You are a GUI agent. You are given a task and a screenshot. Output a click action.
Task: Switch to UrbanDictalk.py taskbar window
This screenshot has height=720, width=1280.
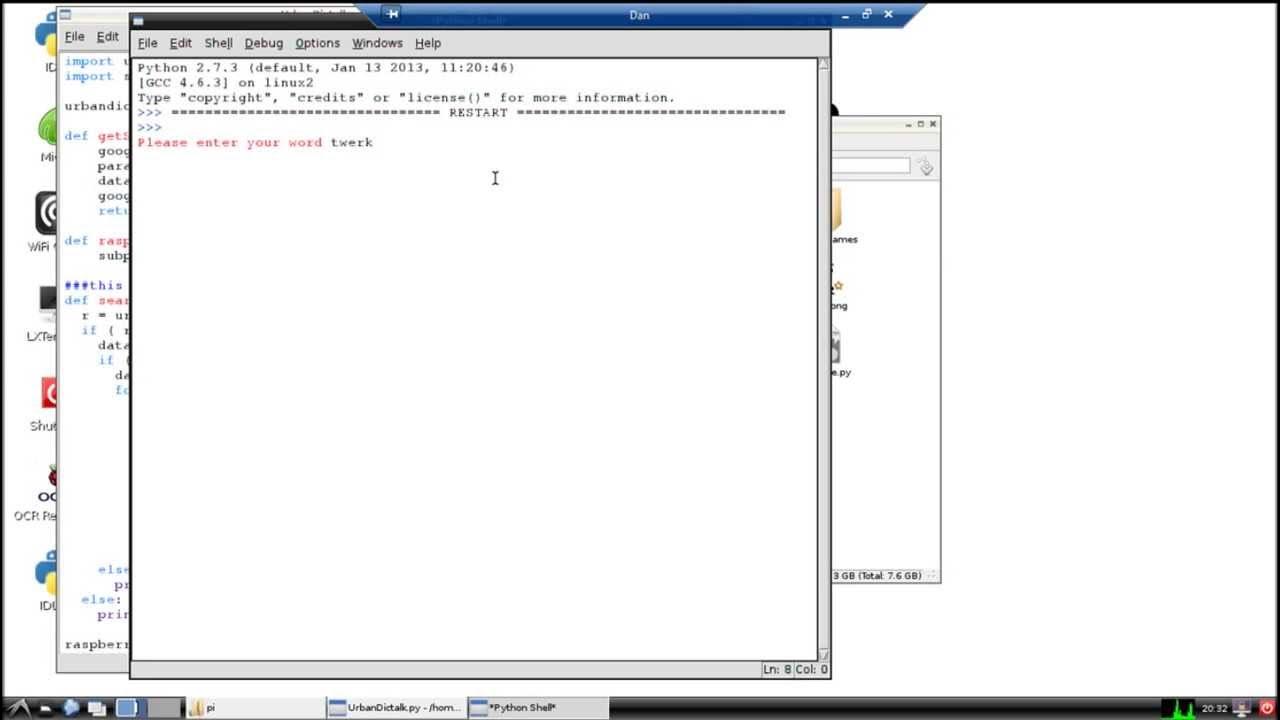click(x=396, y=708)
